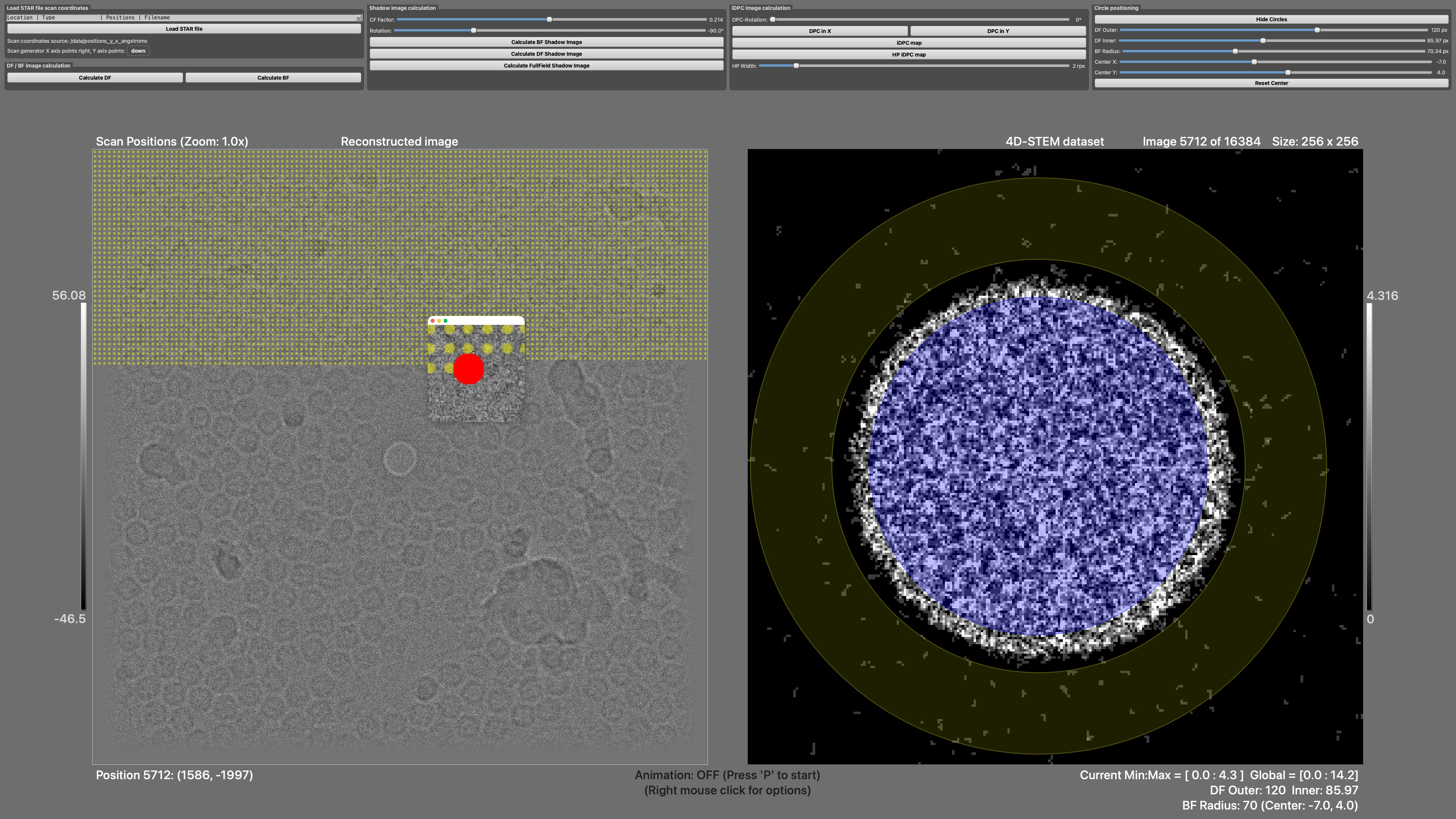
Task: Adjust the DF Outer slider
Action: (x=1274, y=30)
